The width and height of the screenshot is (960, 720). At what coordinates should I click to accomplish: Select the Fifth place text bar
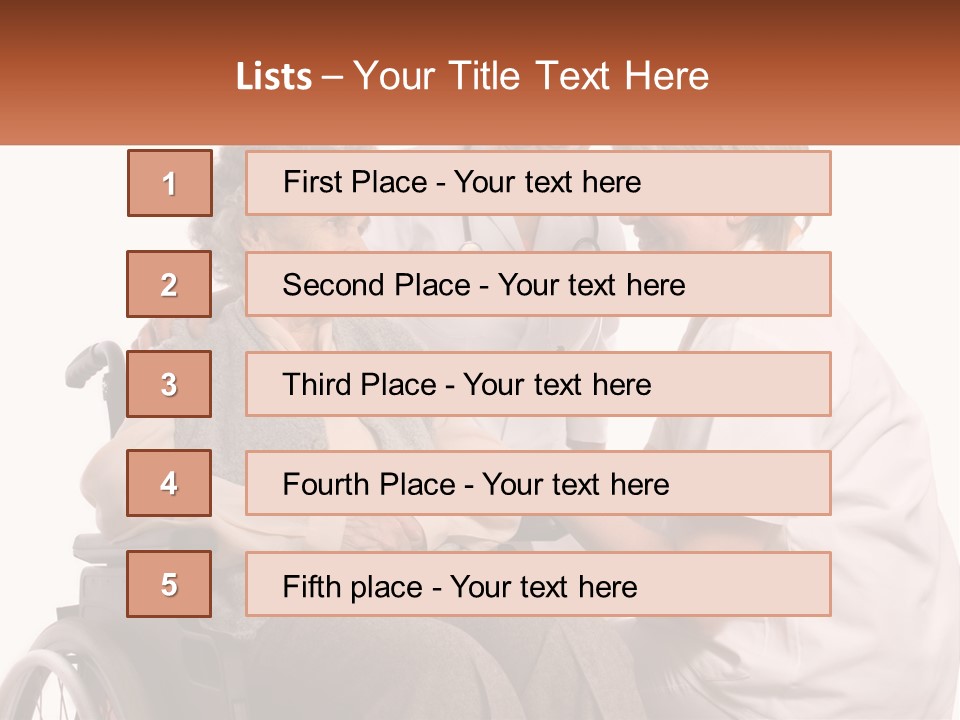coord(538,584)
